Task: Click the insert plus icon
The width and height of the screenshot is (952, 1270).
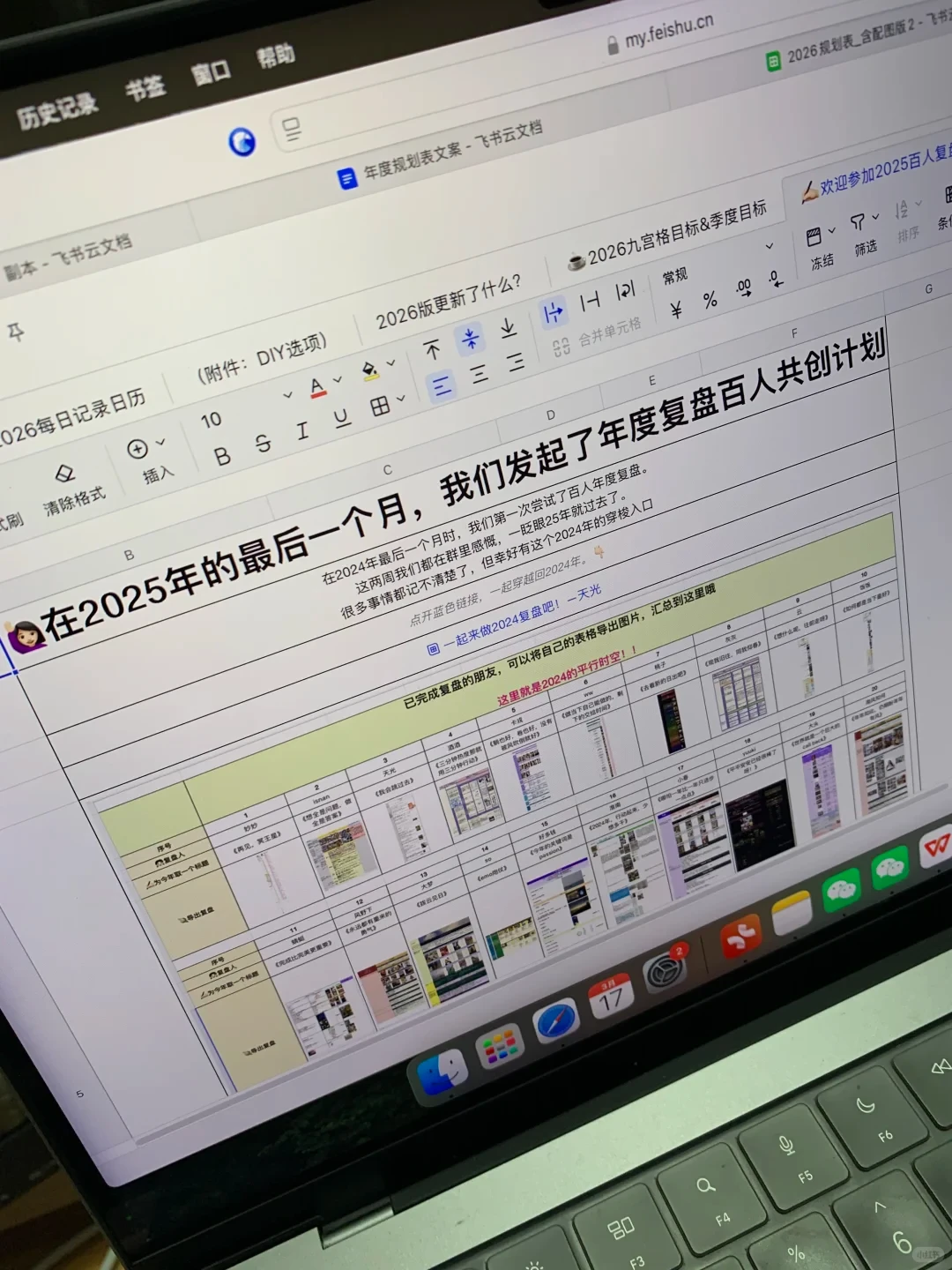Action: coord(138,449)
